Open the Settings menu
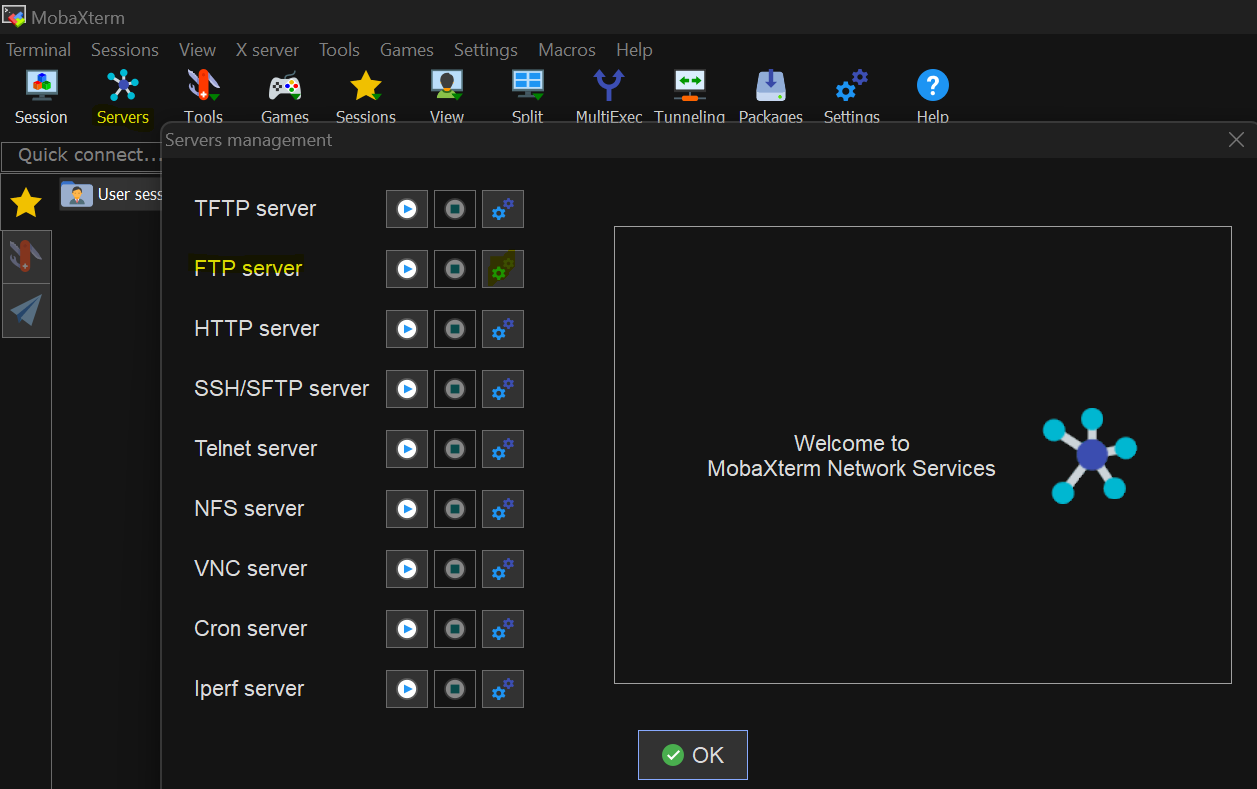Image resolution: width=1257 pixels, height=789 pixels. (x=486, y=50)
